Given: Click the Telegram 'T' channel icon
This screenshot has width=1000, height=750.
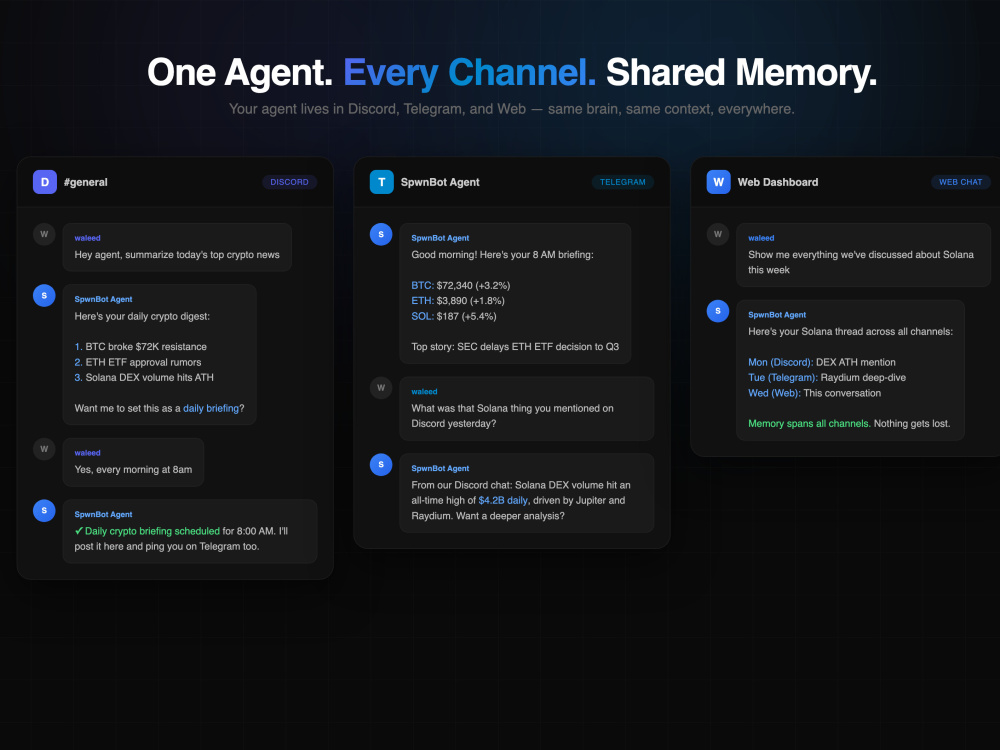Looking at the screenshot, I should pyautogui.click(x=381, y=182).
